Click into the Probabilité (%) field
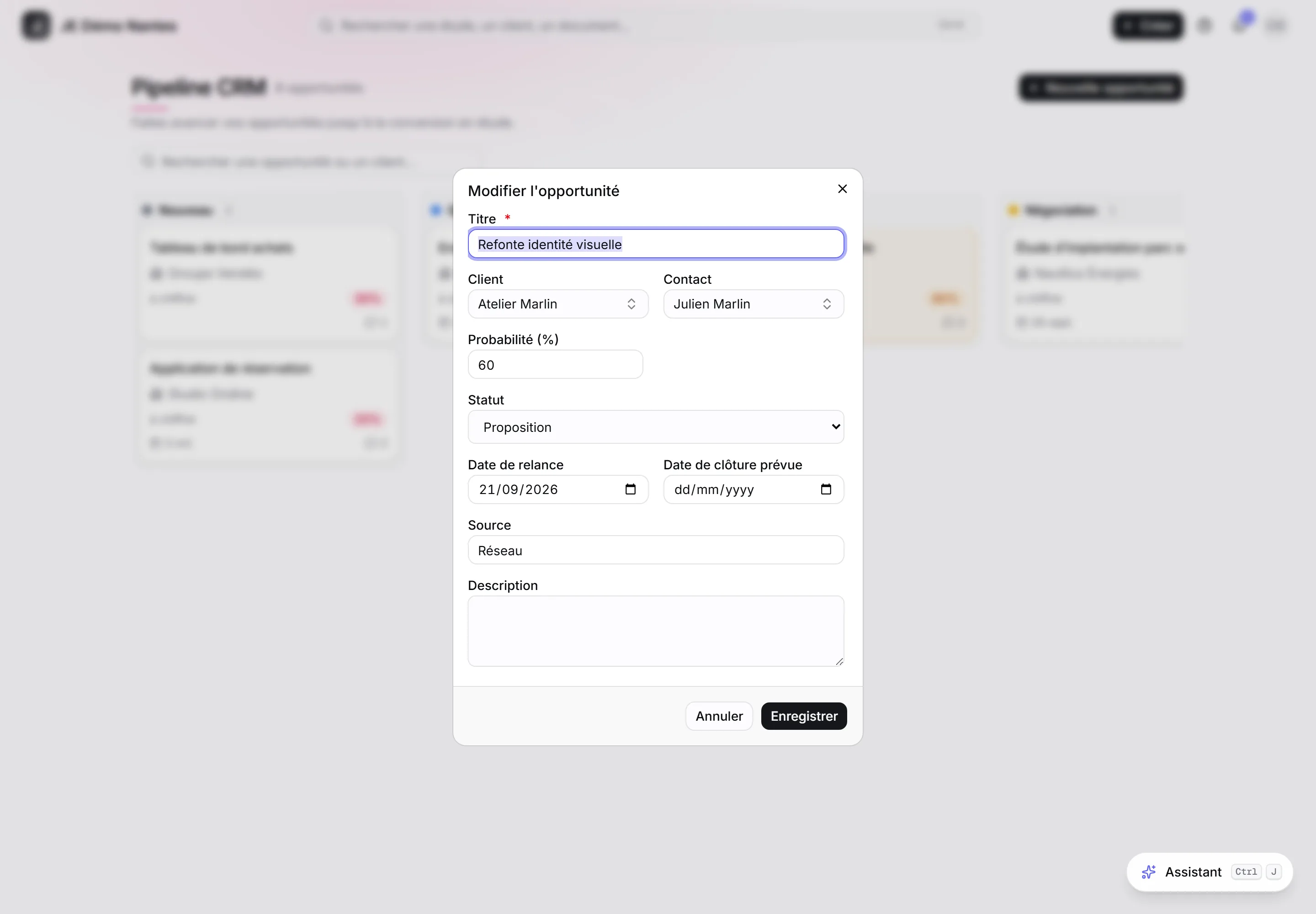 tap(556, 365)
